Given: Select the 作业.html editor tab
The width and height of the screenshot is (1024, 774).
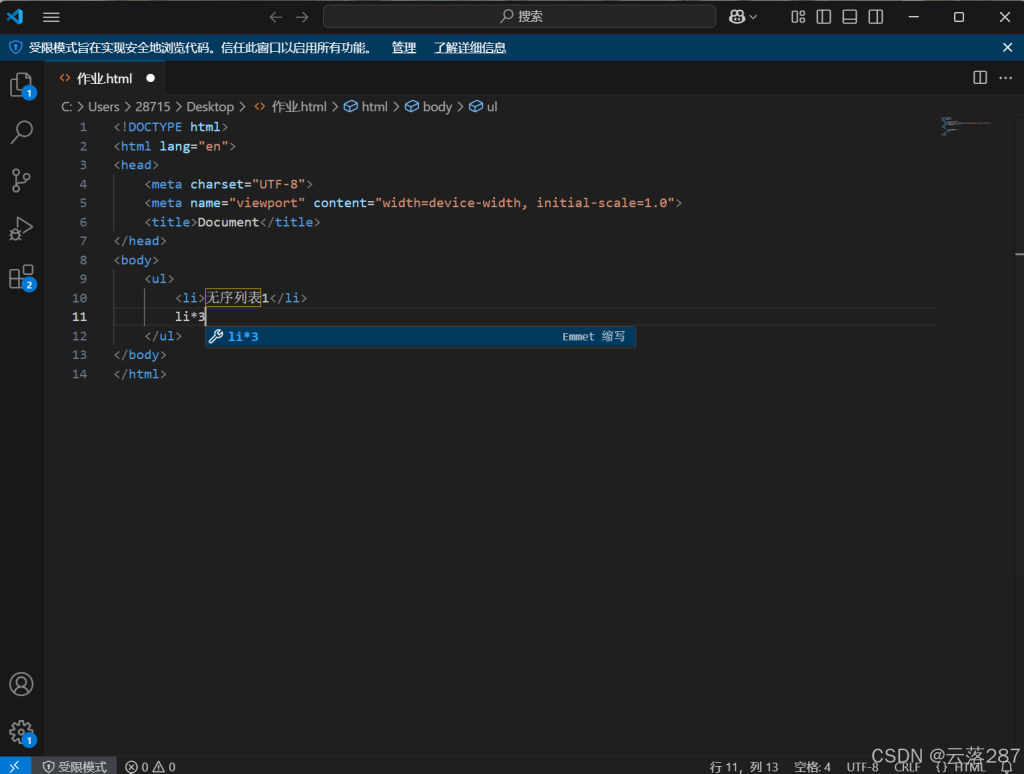Looking at the screenshot, I should click(x=104, y=78).
